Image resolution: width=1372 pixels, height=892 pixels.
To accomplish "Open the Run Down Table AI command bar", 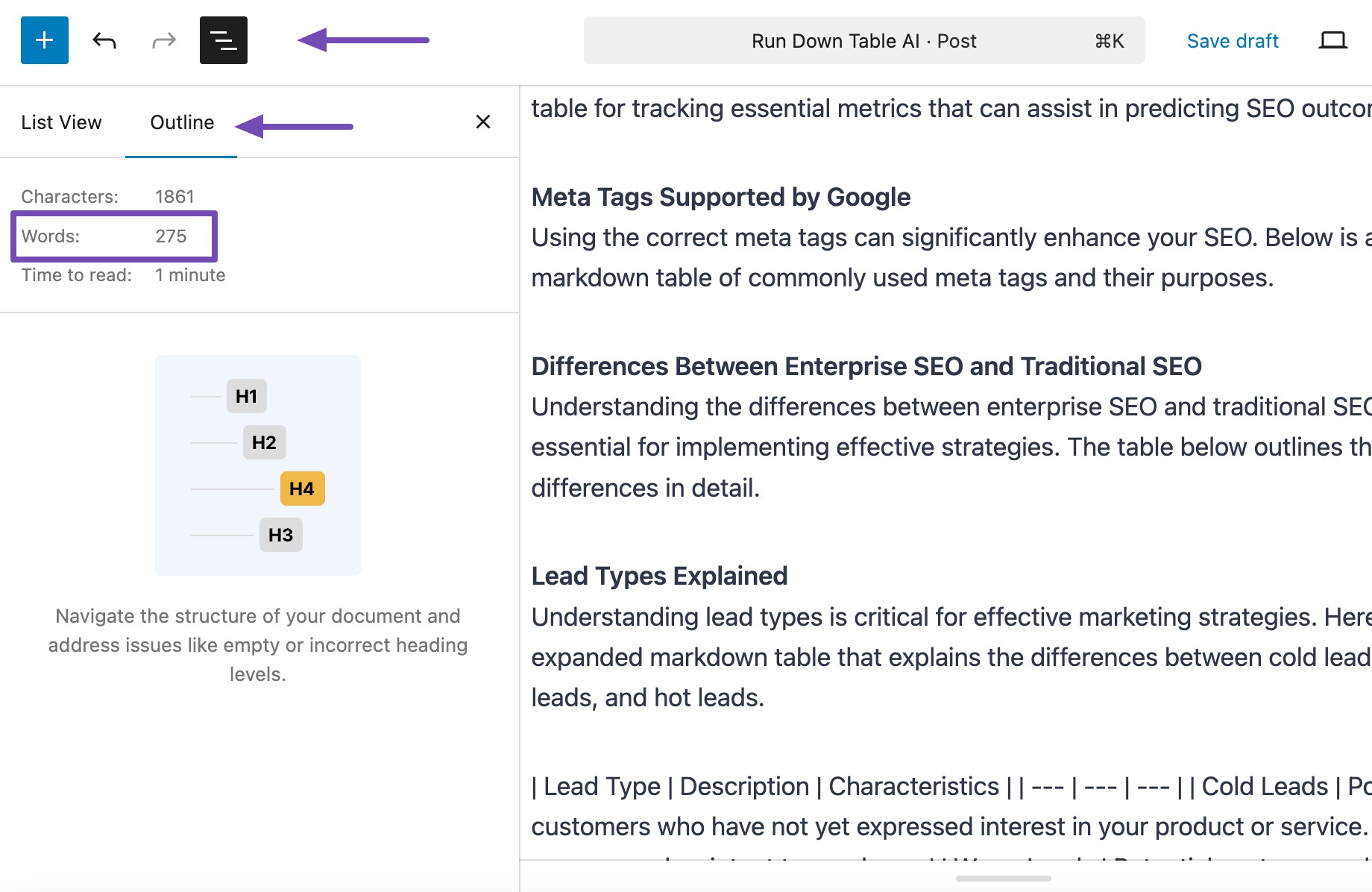I will [863, 41].
